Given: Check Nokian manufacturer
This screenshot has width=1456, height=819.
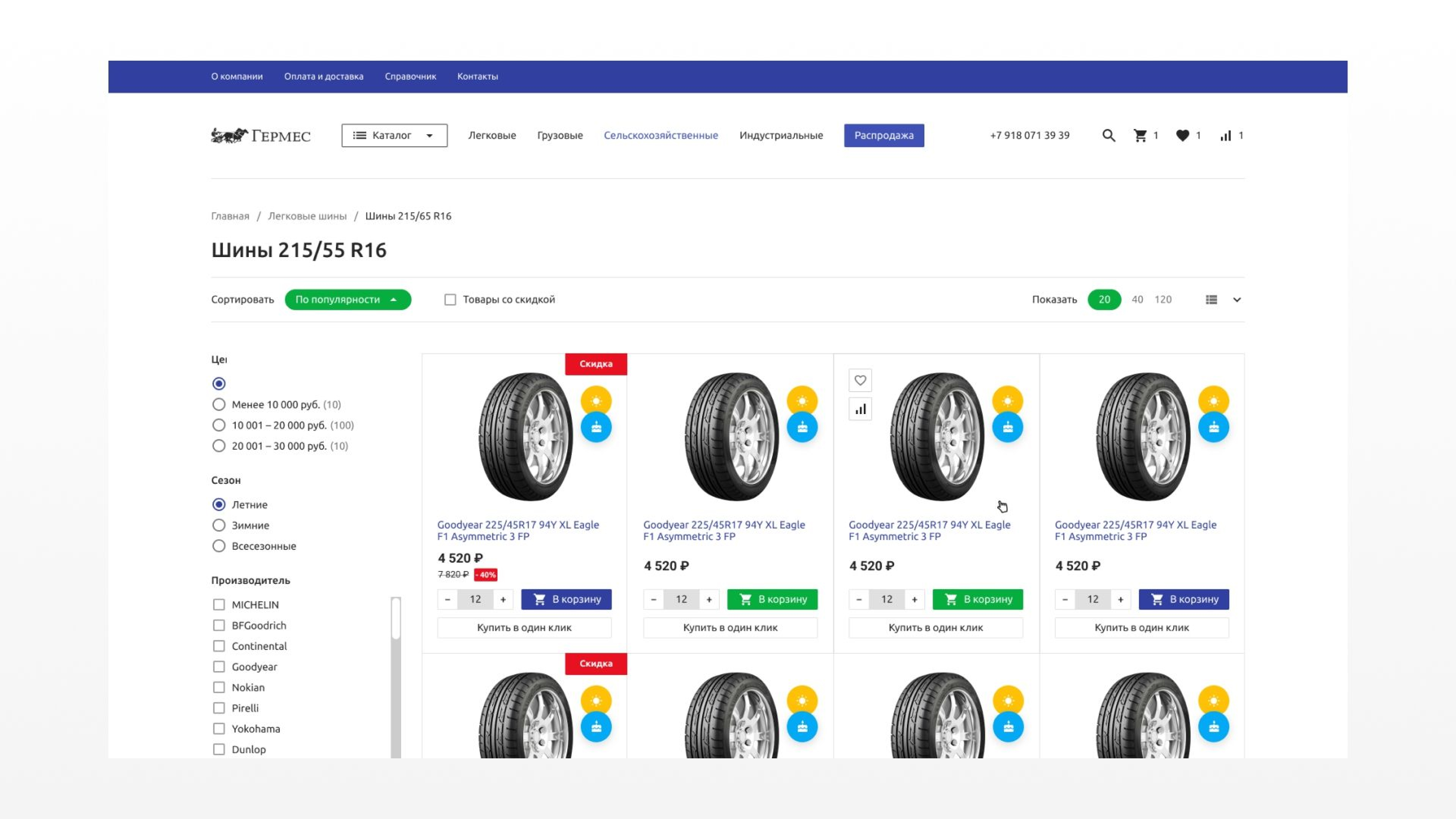Looking at the screenshot, I should click(219, 687).
